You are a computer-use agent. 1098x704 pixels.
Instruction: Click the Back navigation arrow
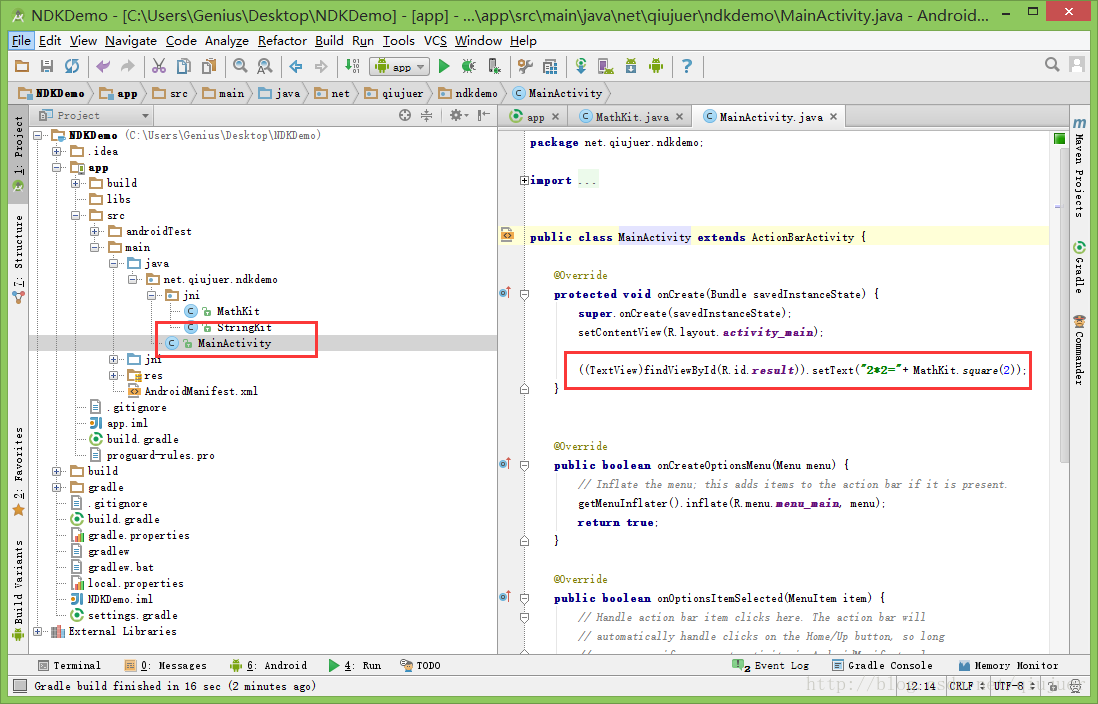tap(296, 67)
